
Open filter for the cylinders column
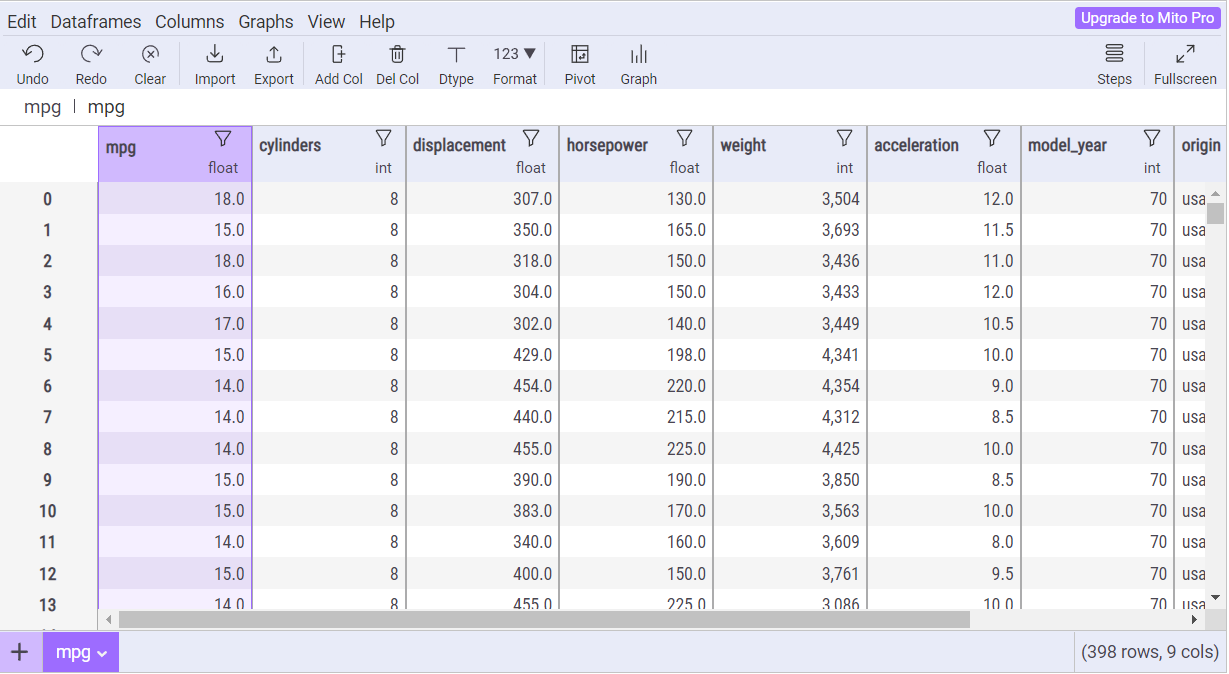(x=383, y=138)
